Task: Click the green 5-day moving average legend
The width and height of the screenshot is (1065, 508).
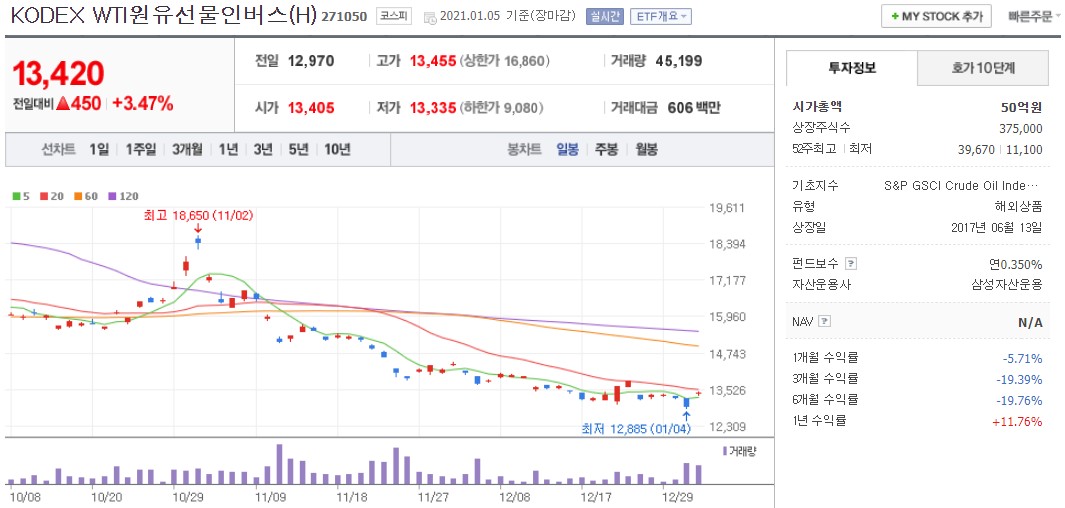Action: click(x=22, y=196)
